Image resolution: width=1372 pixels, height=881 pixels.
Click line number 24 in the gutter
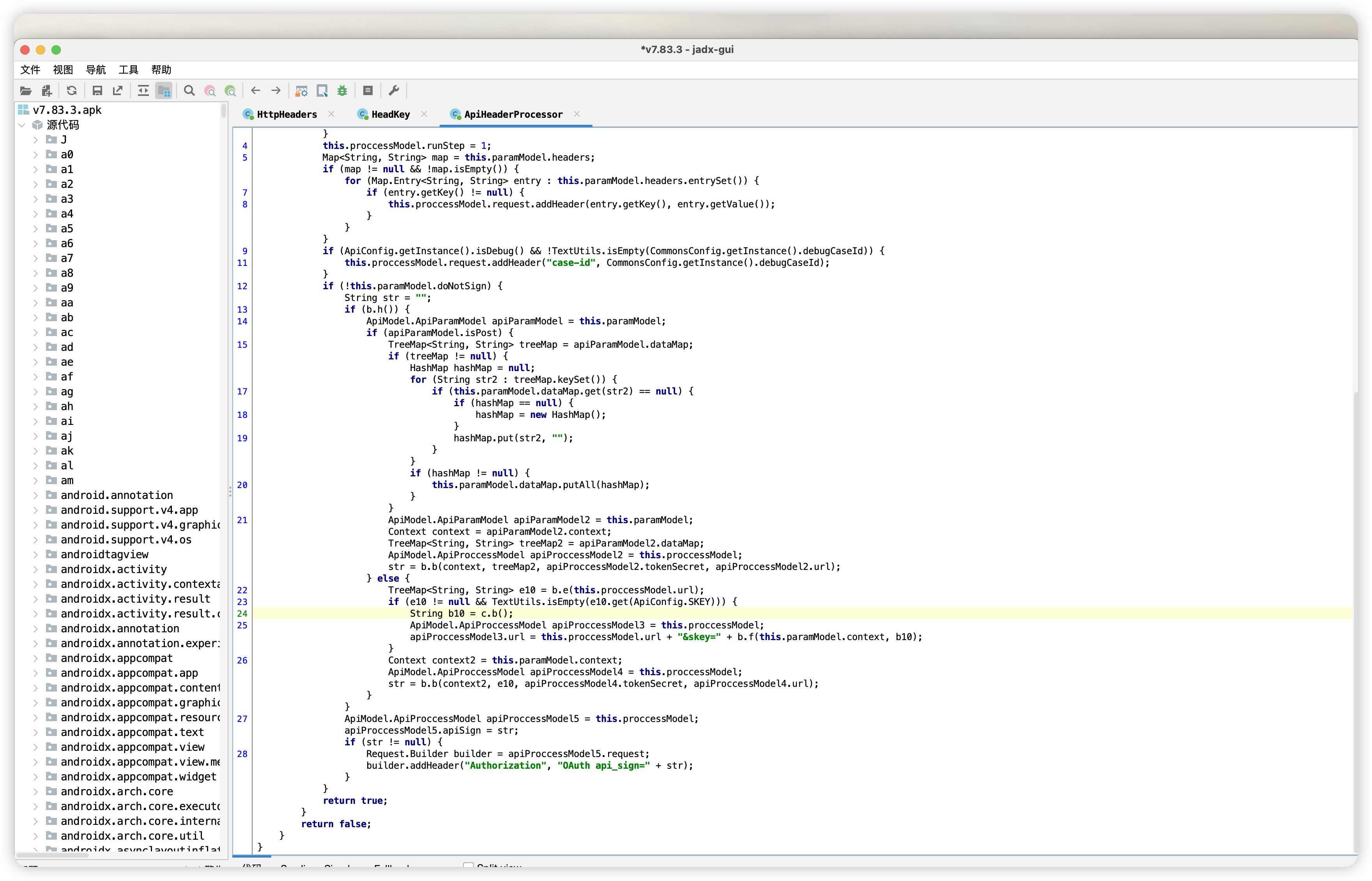tap(242, 613)
